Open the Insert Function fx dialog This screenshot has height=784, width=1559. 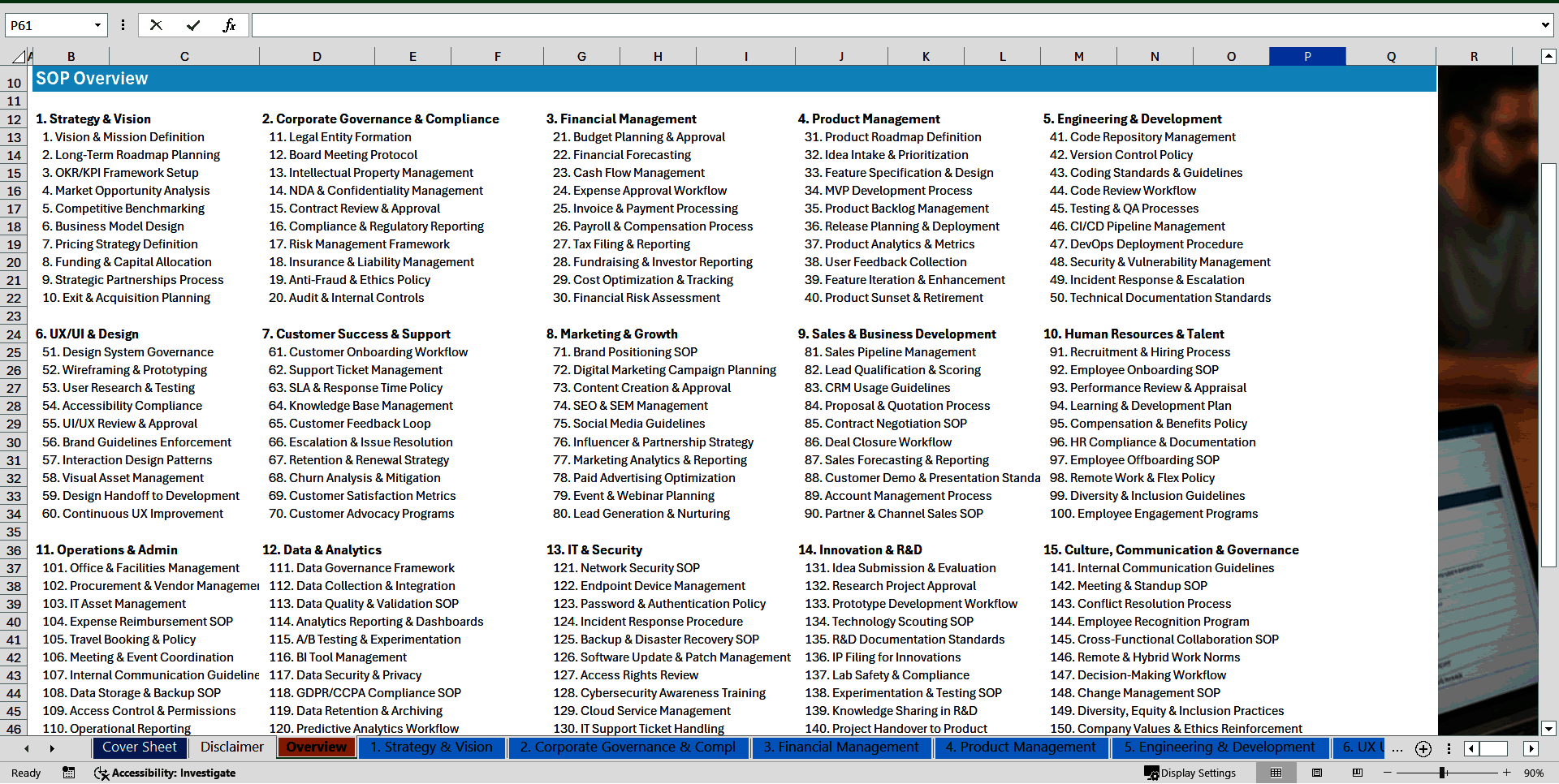click(x=229, y=25)
